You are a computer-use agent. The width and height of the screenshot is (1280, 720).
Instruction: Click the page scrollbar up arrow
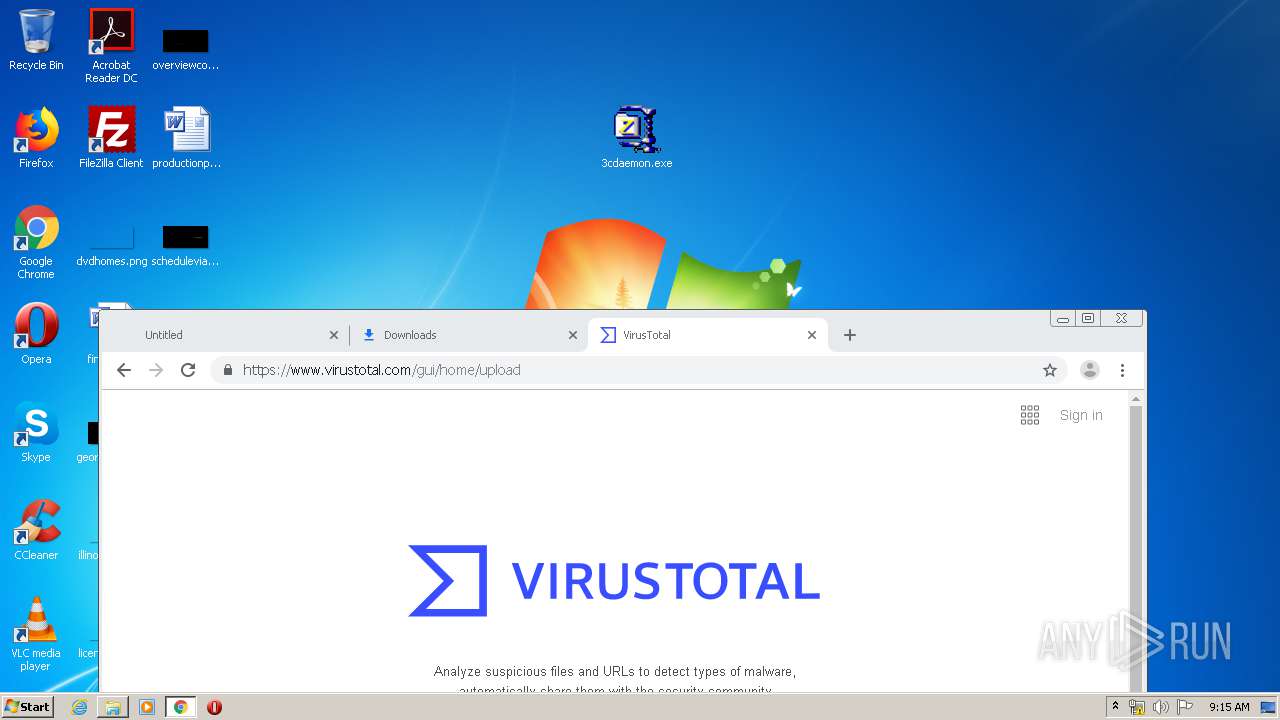pos(1135,399)
